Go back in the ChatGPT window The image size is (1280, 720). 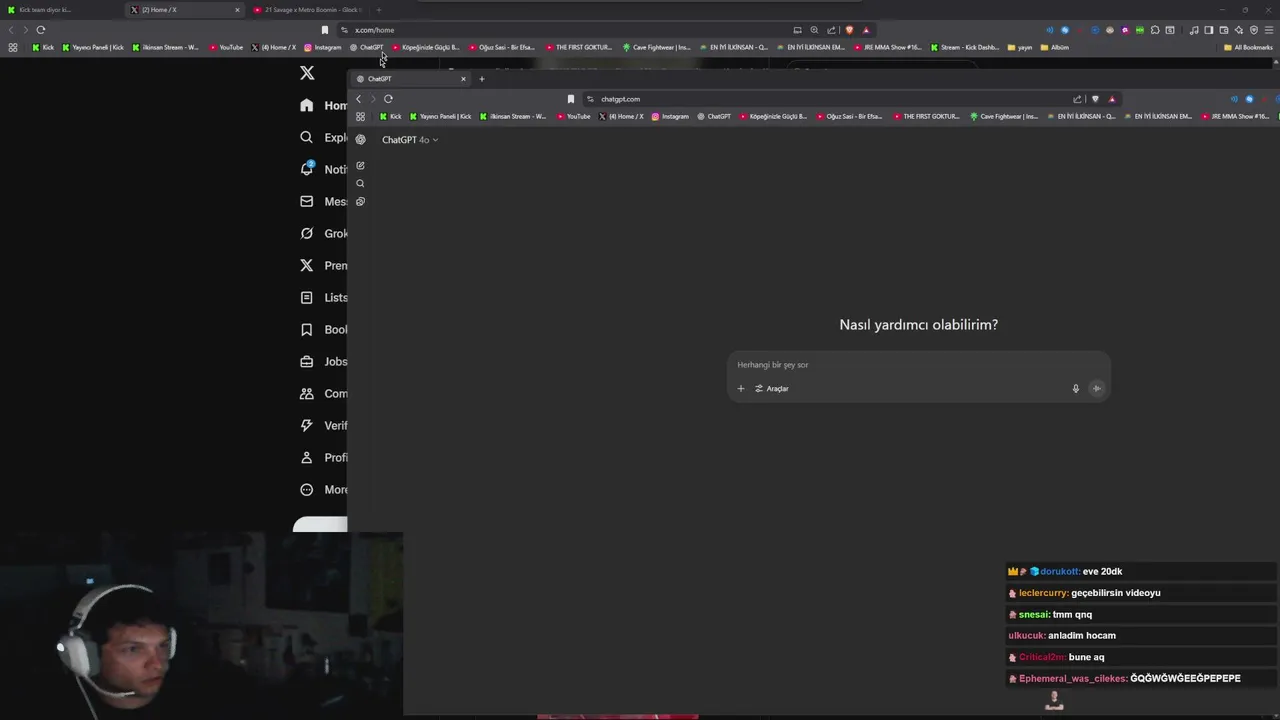358,98
